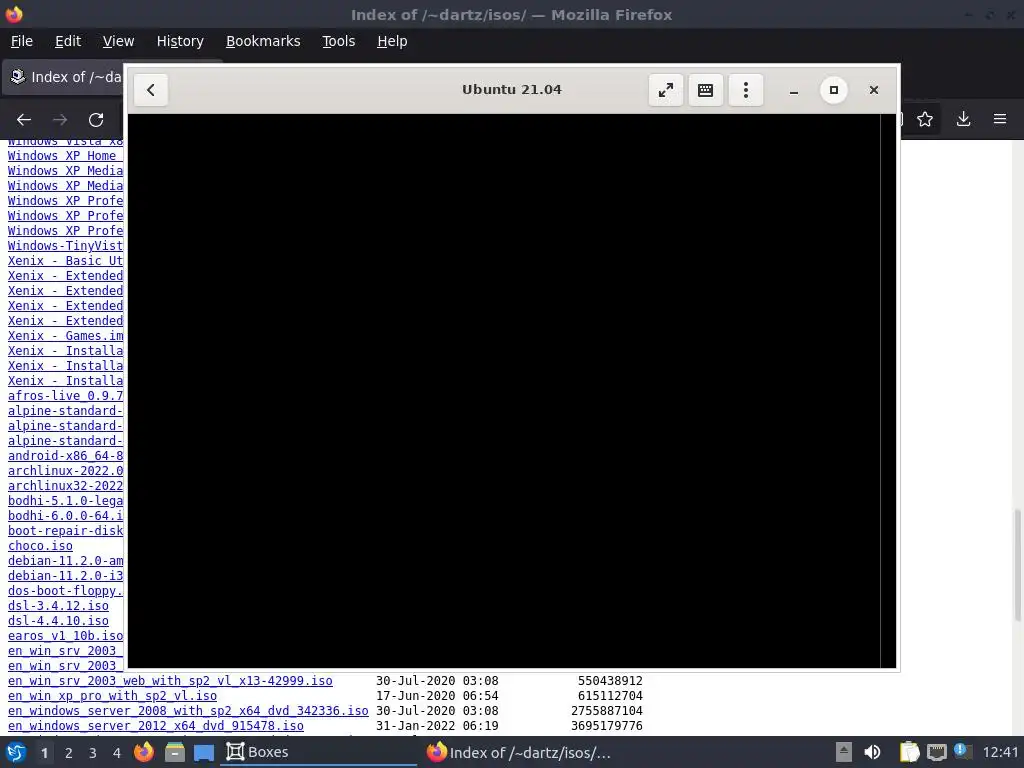This screenshot has width=1024, height=768.
Task: Open the system start menu icon
Action: point(16,752)
